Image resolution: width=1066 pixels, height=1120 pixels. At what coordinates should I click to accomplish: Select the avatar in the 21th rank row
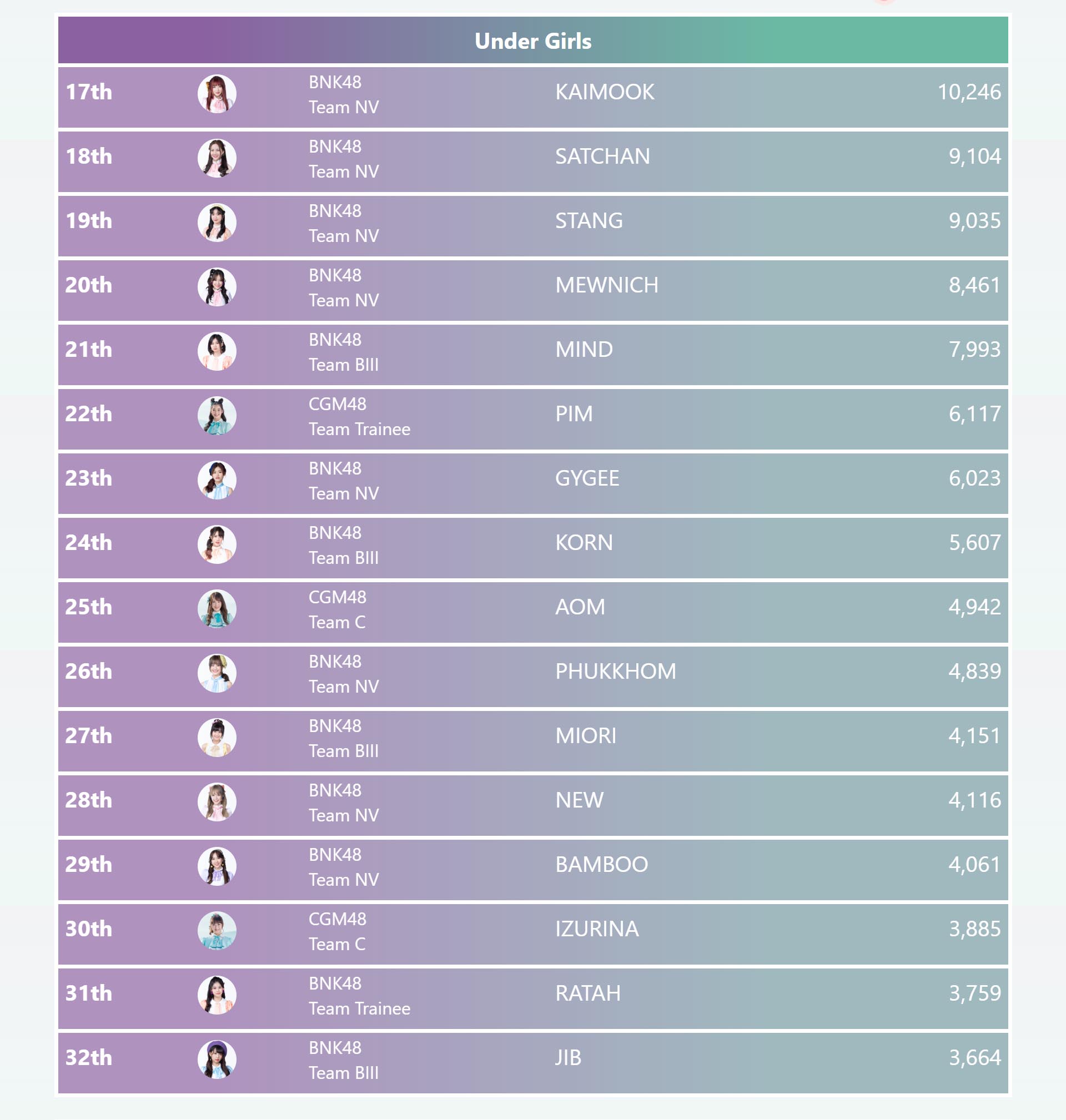tap(217, 351)
